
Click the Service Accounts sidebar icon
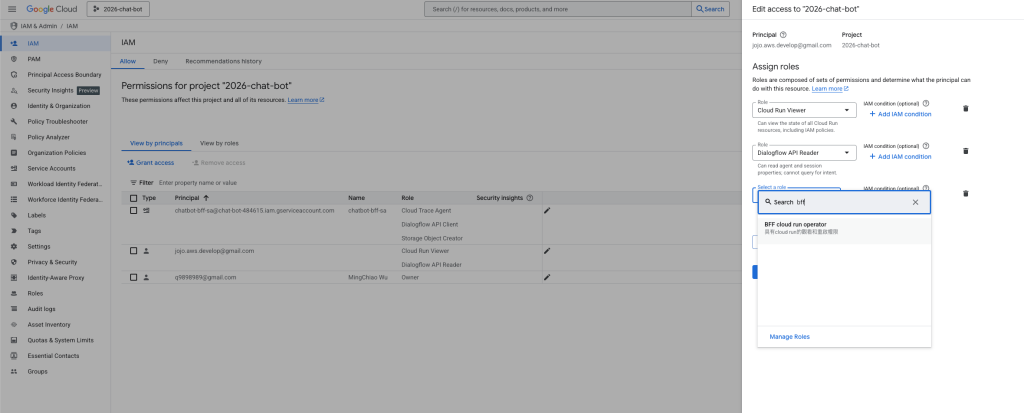(14, 169)
